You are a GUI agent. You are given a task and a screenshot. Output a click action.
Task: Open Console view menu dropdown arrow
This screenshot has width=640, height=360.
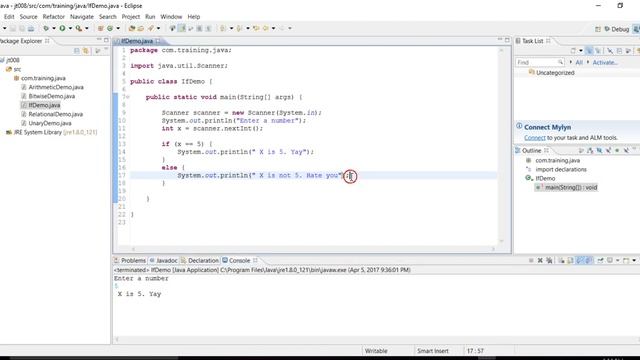coord(634,260)
